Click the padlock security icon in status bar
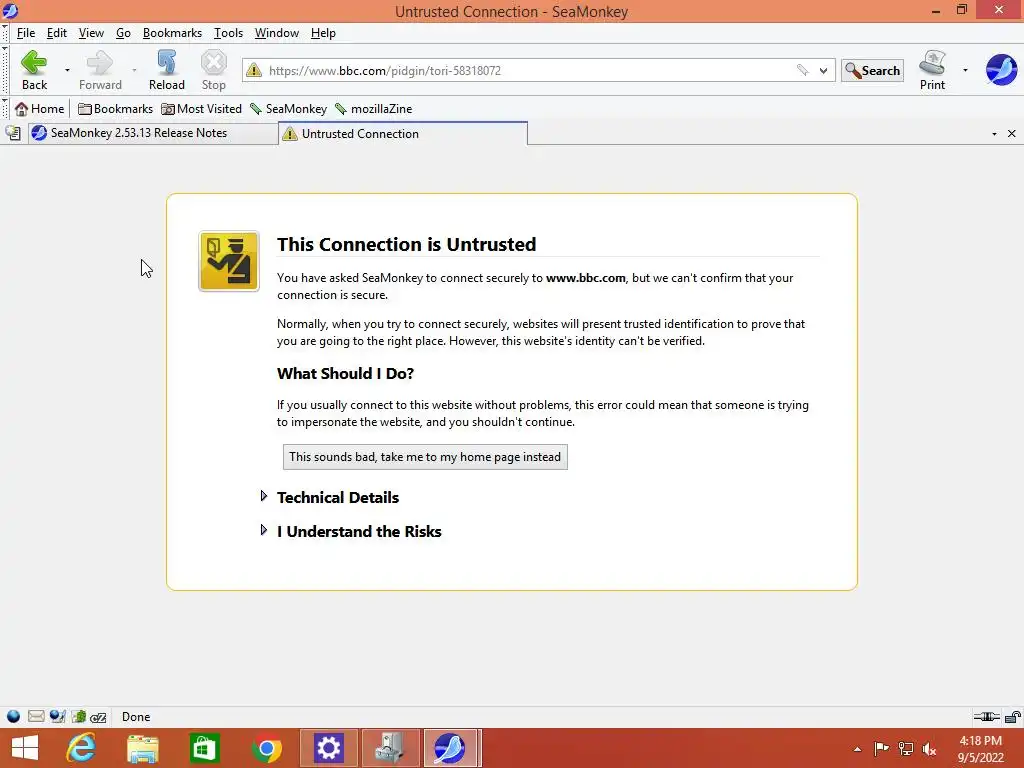This screenshot has width=1024, height=768. pos(1012,717)
